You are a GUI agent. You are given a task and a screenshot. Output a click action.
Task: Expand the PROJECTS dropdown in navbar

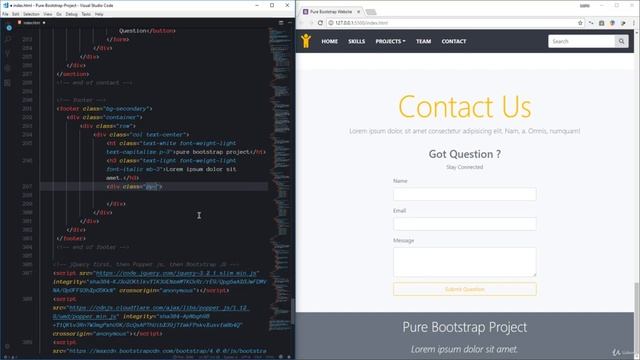390,41
